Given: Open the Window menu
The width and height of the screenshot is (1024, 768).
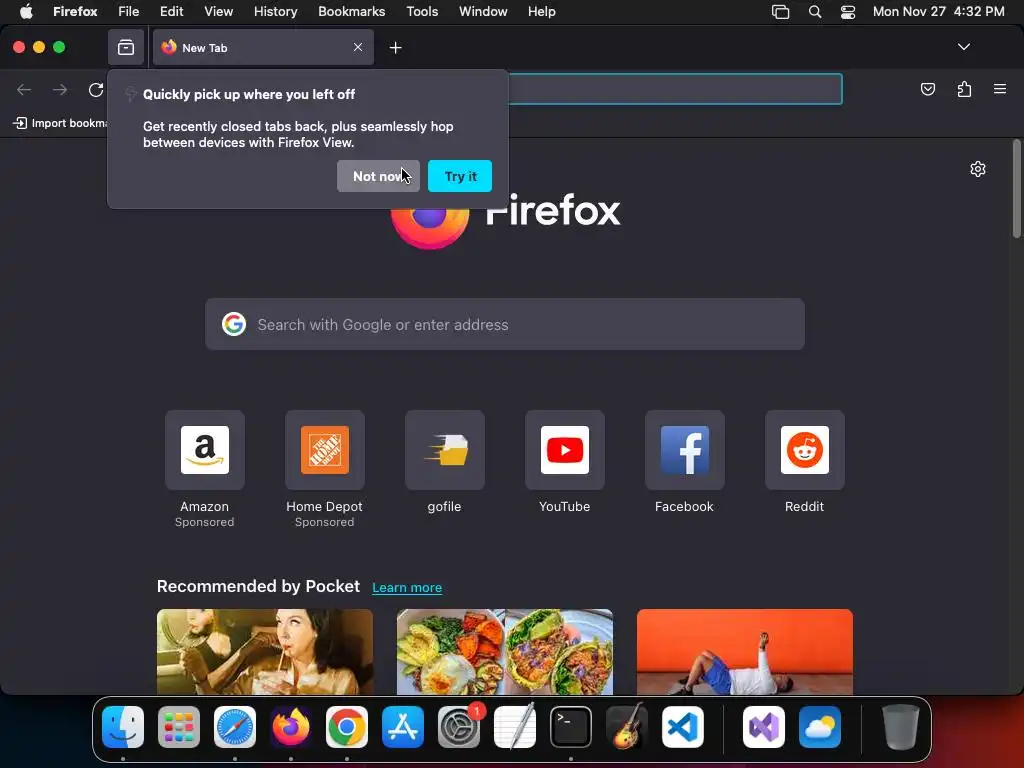Looking at the screenshot, I should pos(483,11).
